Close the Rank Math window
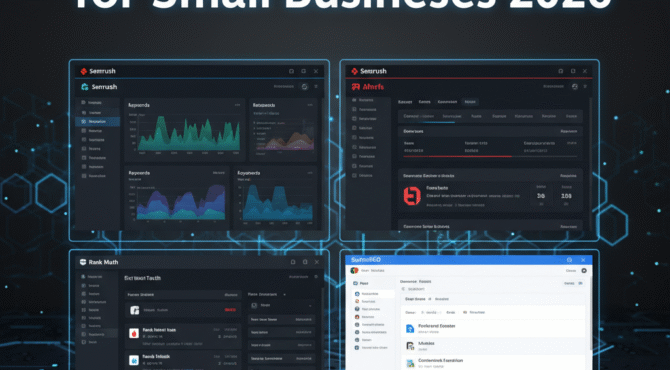This screenshot has width=670, height=370. click(x=317, y=262)
